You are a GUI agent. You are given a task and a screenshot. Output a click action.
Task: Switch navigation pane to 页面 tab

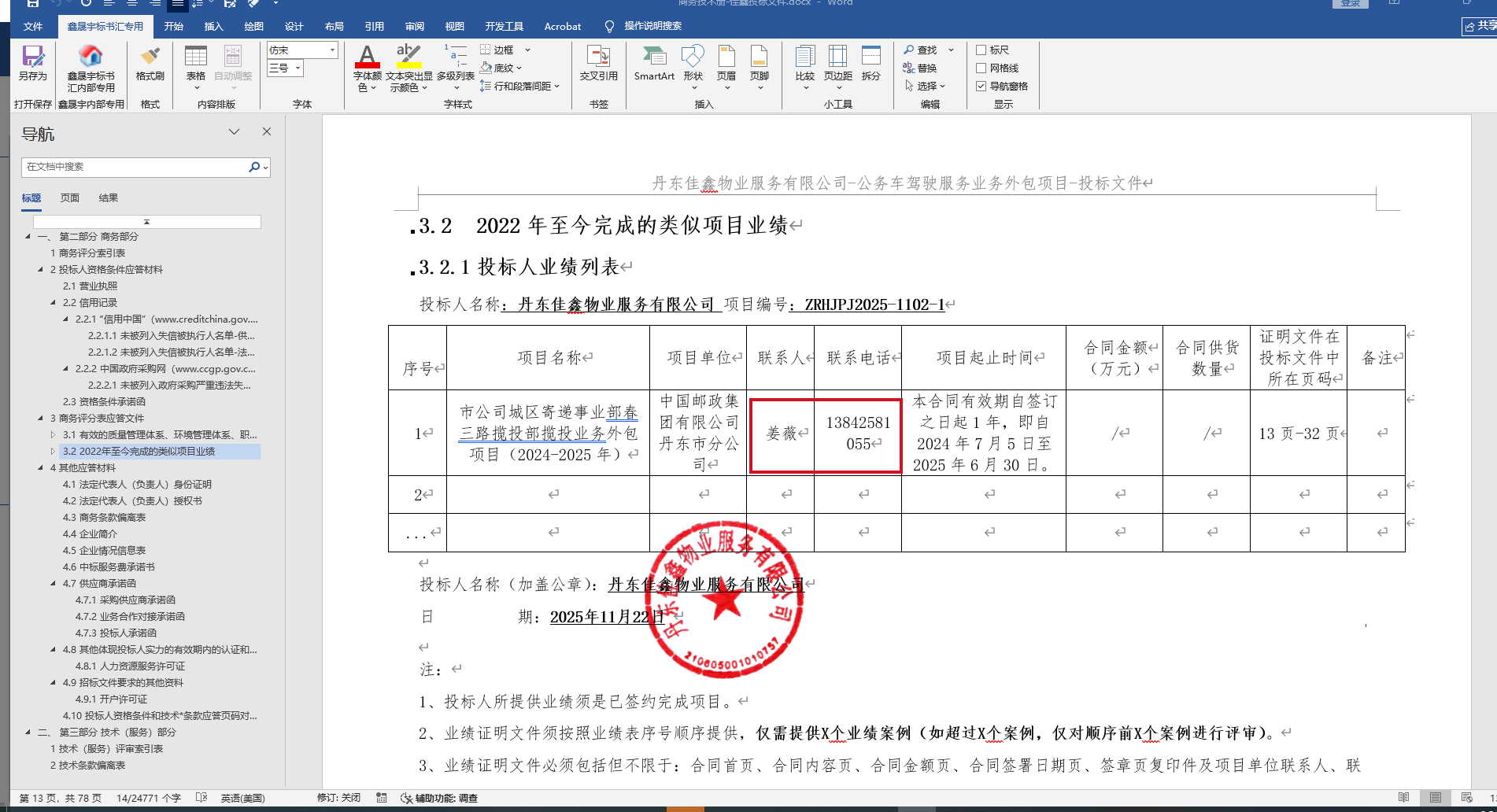pyautogui.click(x=70, y=197)
